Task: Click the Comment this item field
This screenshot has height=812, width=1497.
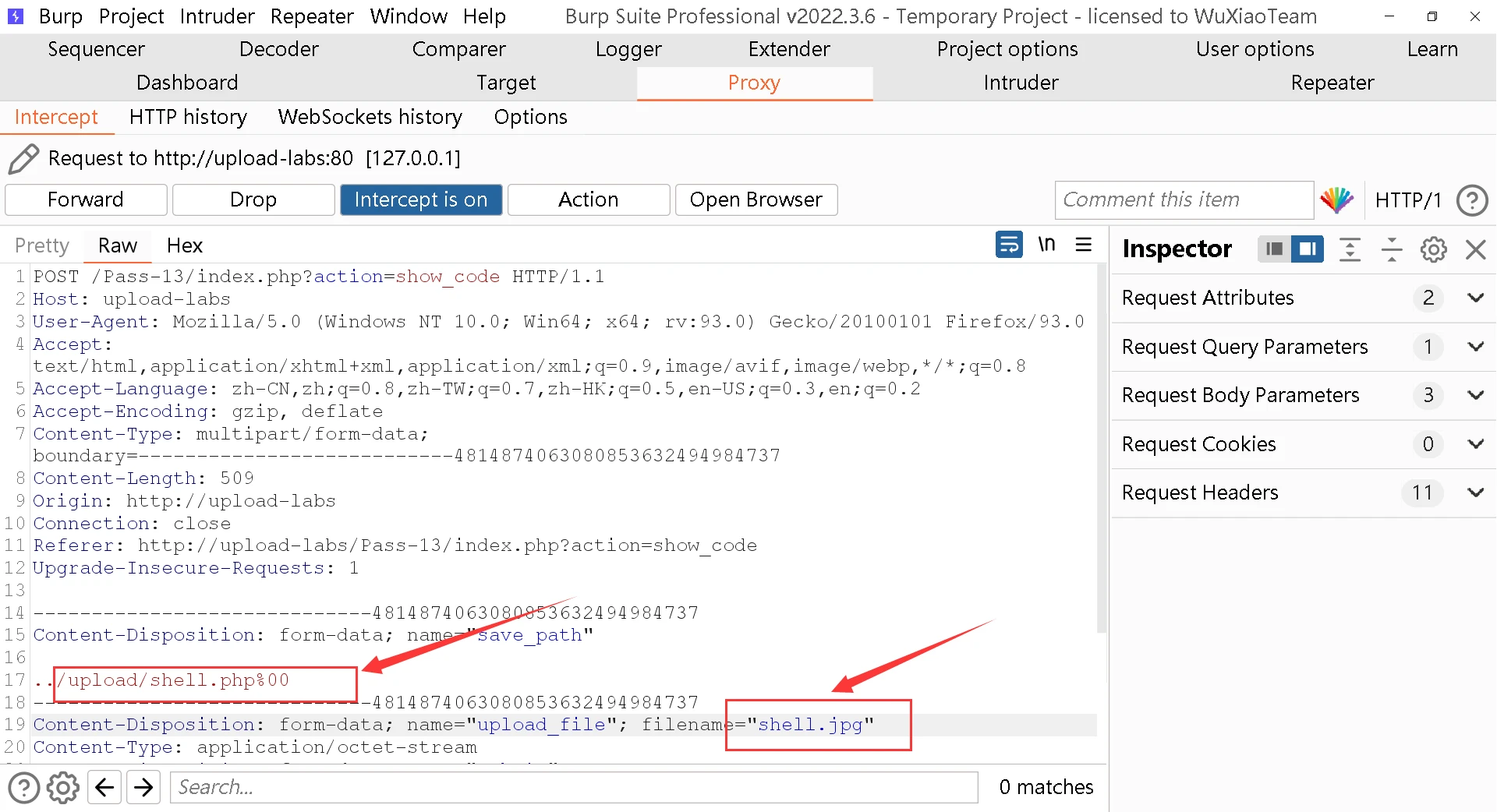Action: coord(1184,200)
